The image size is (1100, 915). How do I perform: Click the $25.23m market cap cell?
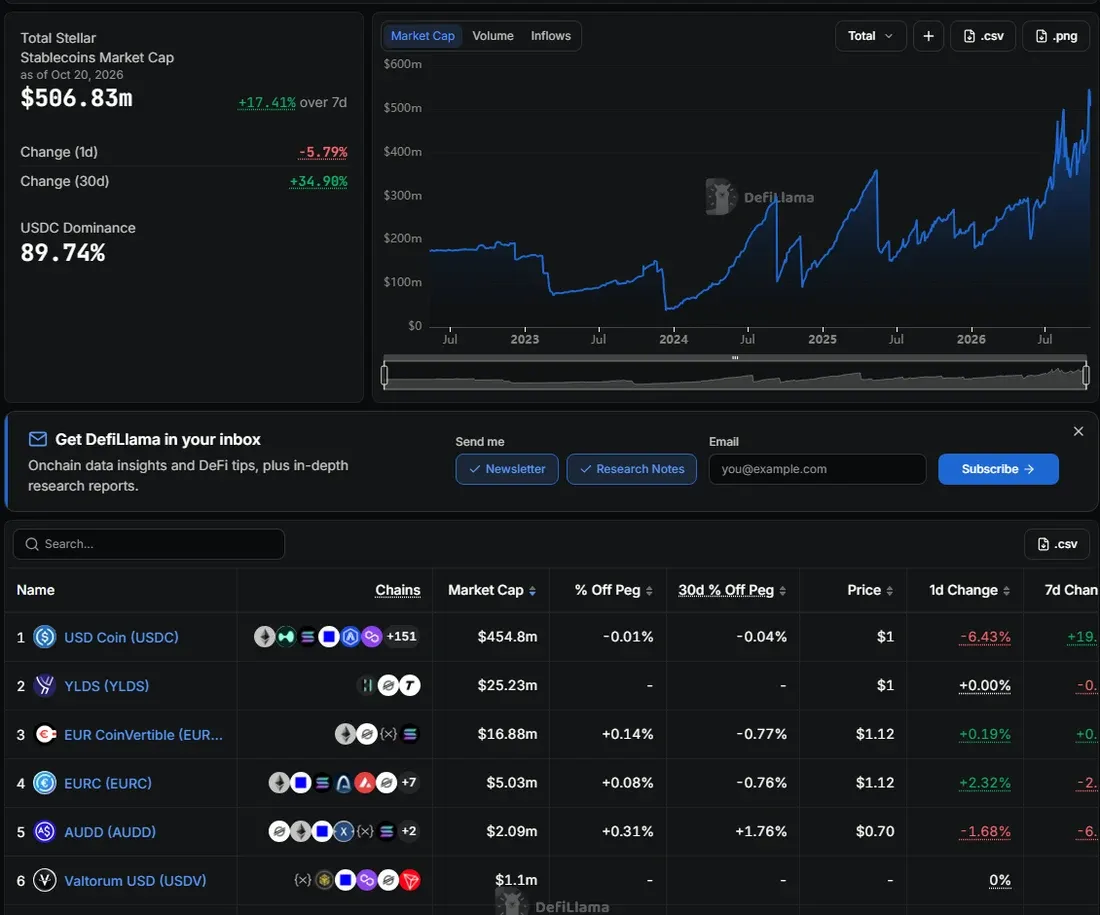507,685
